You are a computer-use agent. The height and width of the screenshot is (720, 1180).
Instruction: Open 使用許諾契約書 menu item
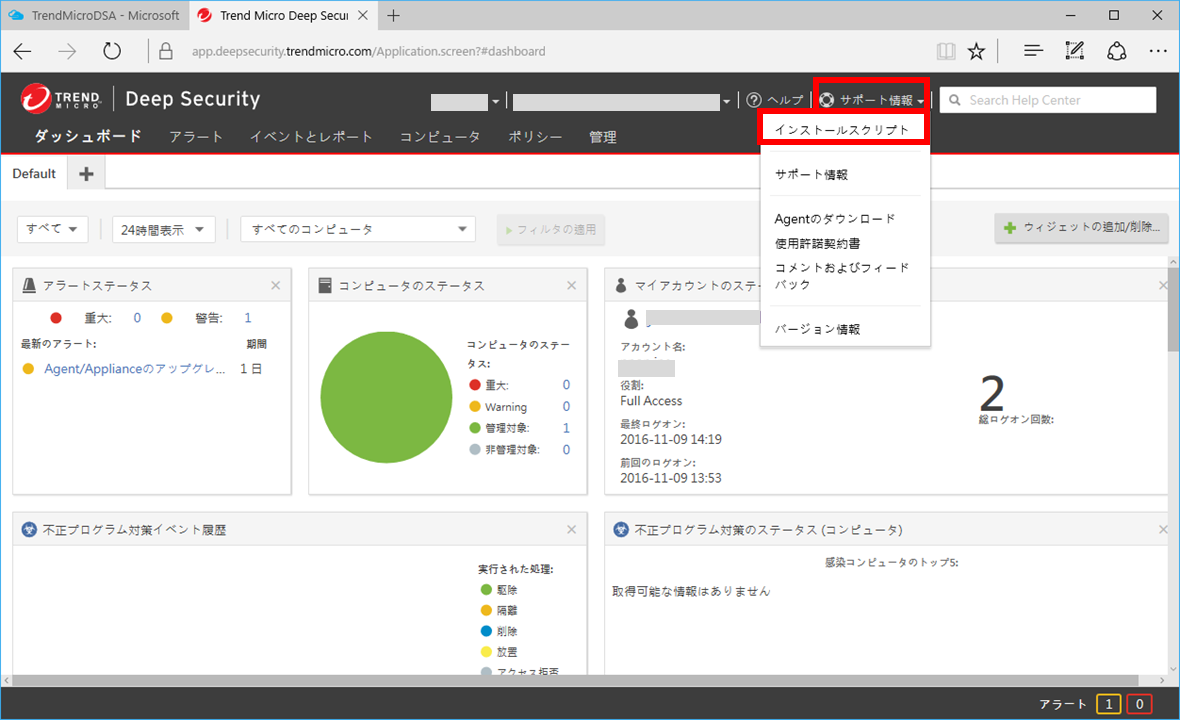point(817,244)
